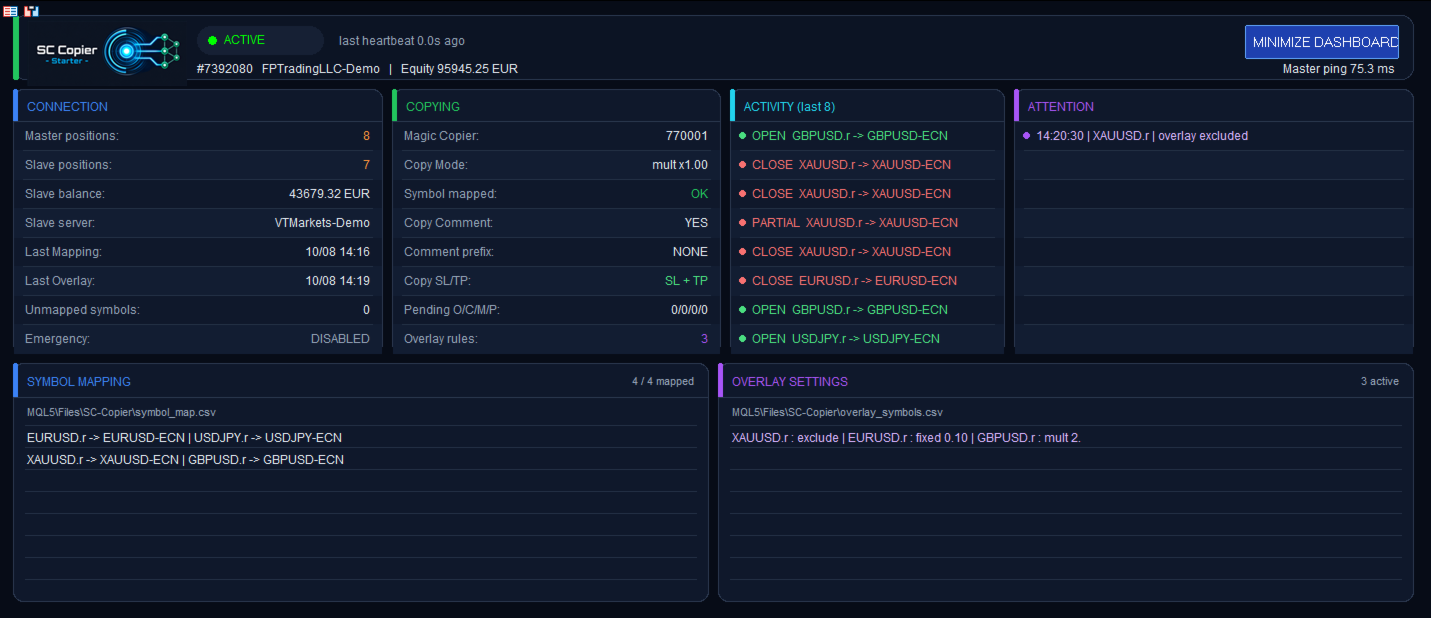The width and height of the screenshot is (1431, 618).
Task: Click the ACTIVE status label
Action: (244, 41)
